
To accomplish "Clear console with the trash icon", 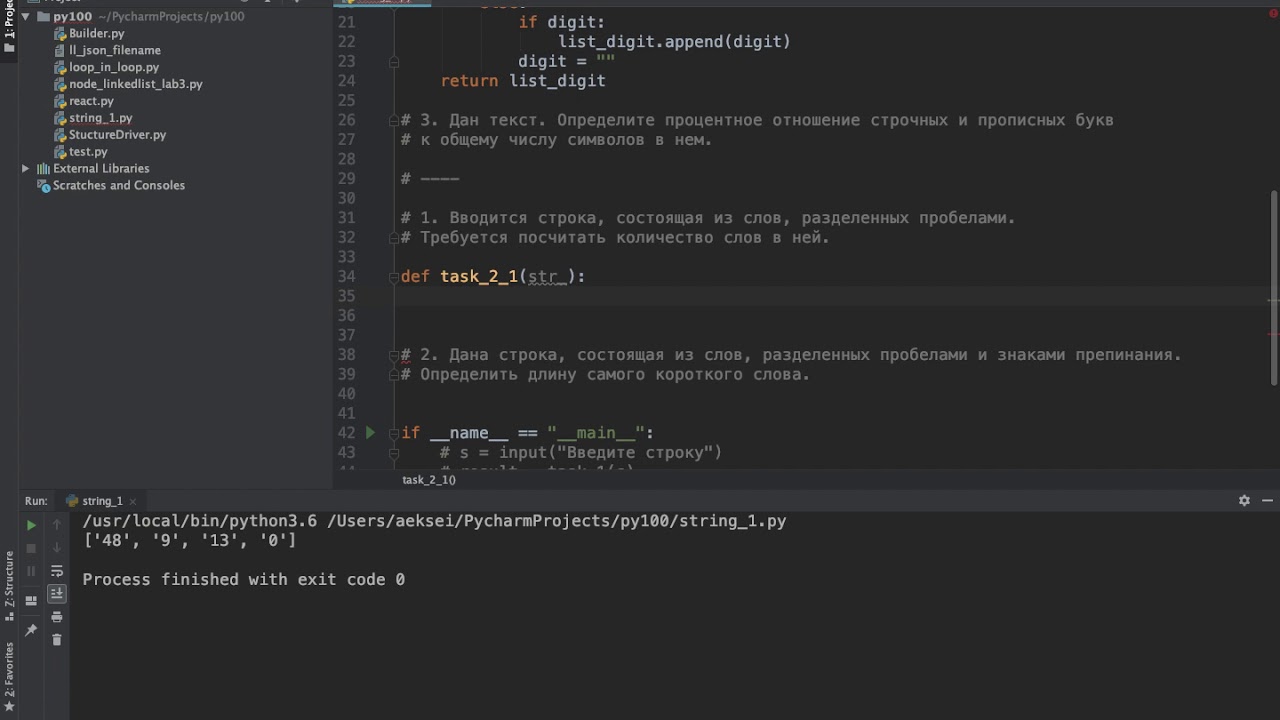I will point(57,640).
